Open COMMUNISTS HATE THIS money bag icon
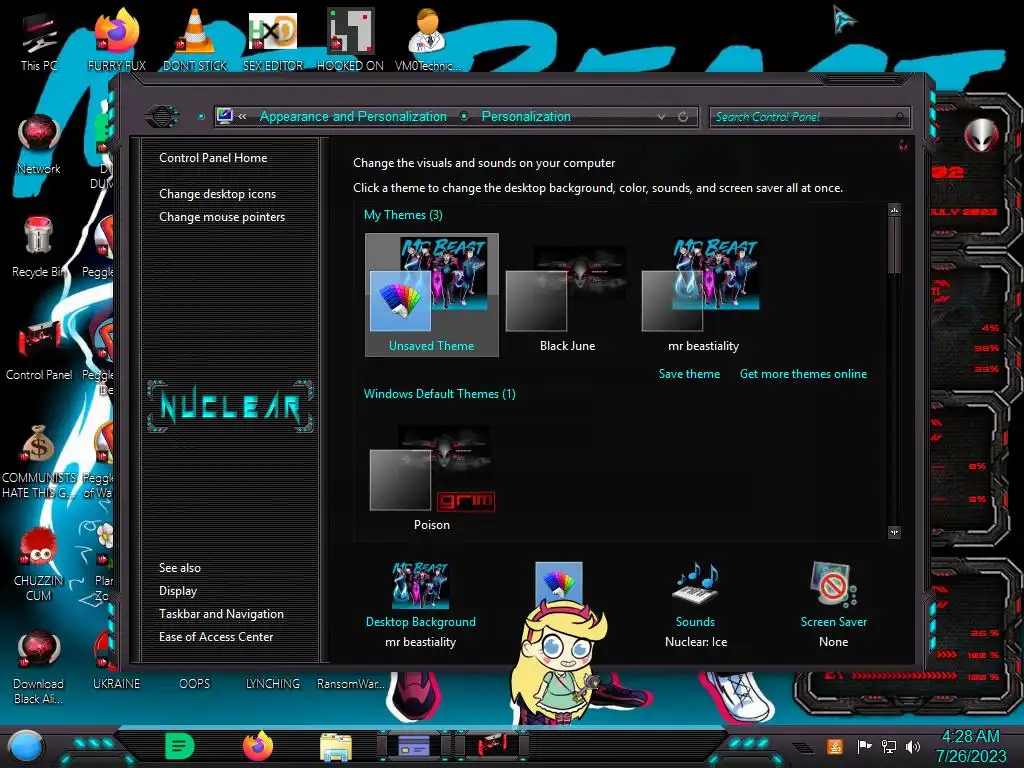 click(x=39, y=461)
